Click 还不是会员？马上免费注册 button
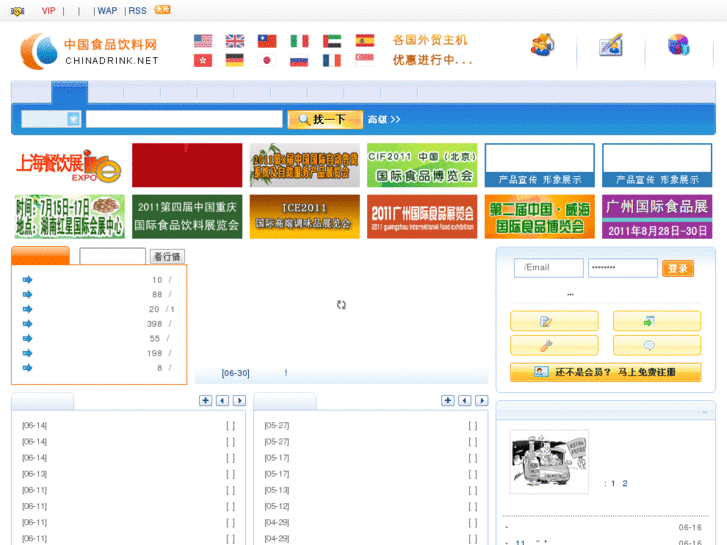The height and width of the screenshot is (545, 727). click(606, 372)
